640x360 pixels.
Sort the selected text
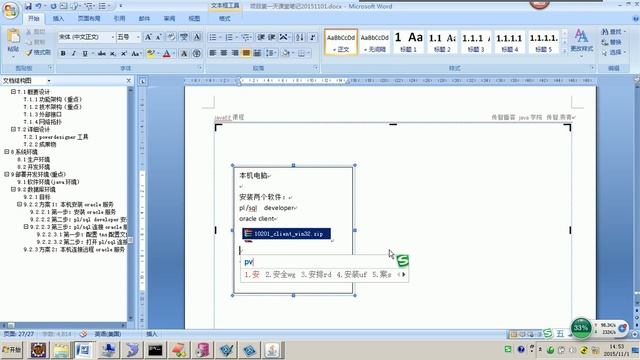(300, 37)
